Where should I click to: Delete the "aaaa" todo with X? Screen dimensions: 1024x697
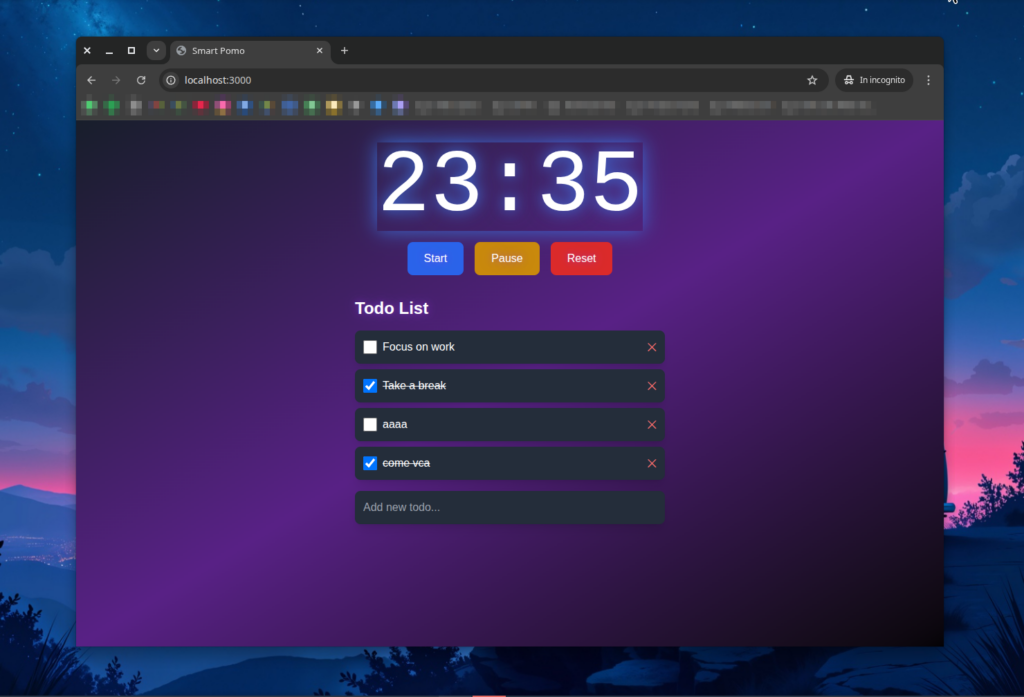click(x=652, y=425)
